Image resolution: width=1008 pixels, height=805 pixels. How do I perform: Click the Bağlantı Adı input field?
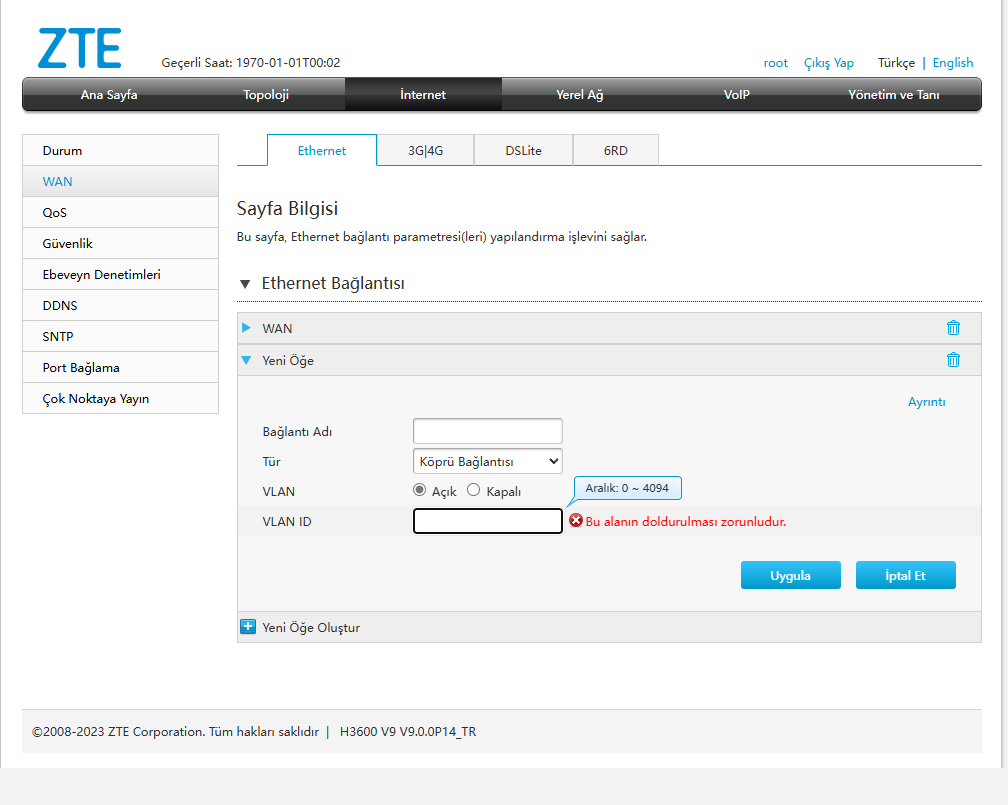coord(488,431)
